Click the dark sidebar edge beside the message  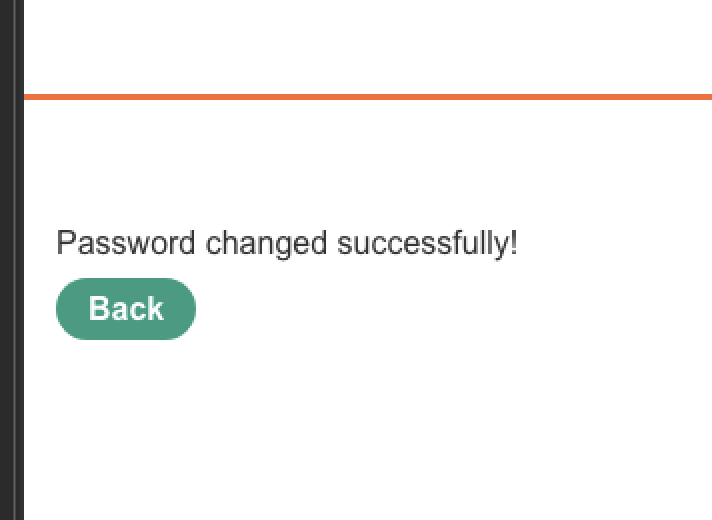click(x=10, y=243)
